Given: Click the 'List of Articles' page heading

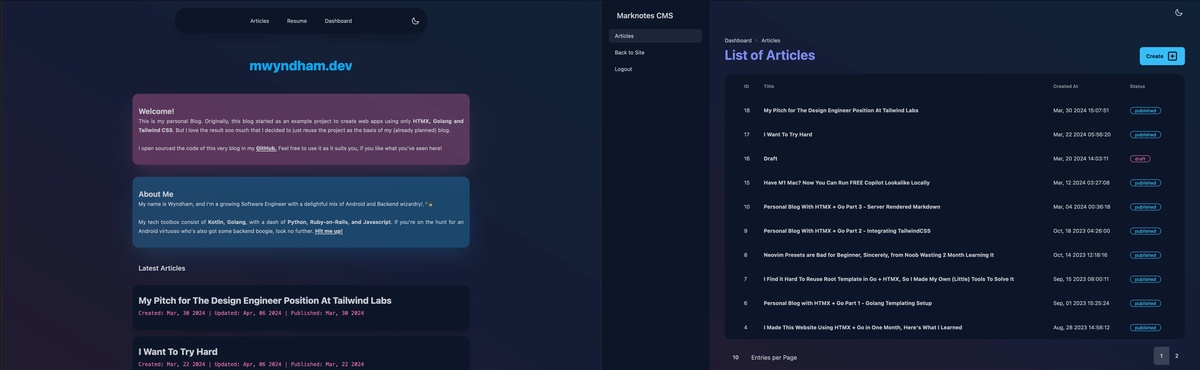Looking at the screenshot, I should (770, 55).
